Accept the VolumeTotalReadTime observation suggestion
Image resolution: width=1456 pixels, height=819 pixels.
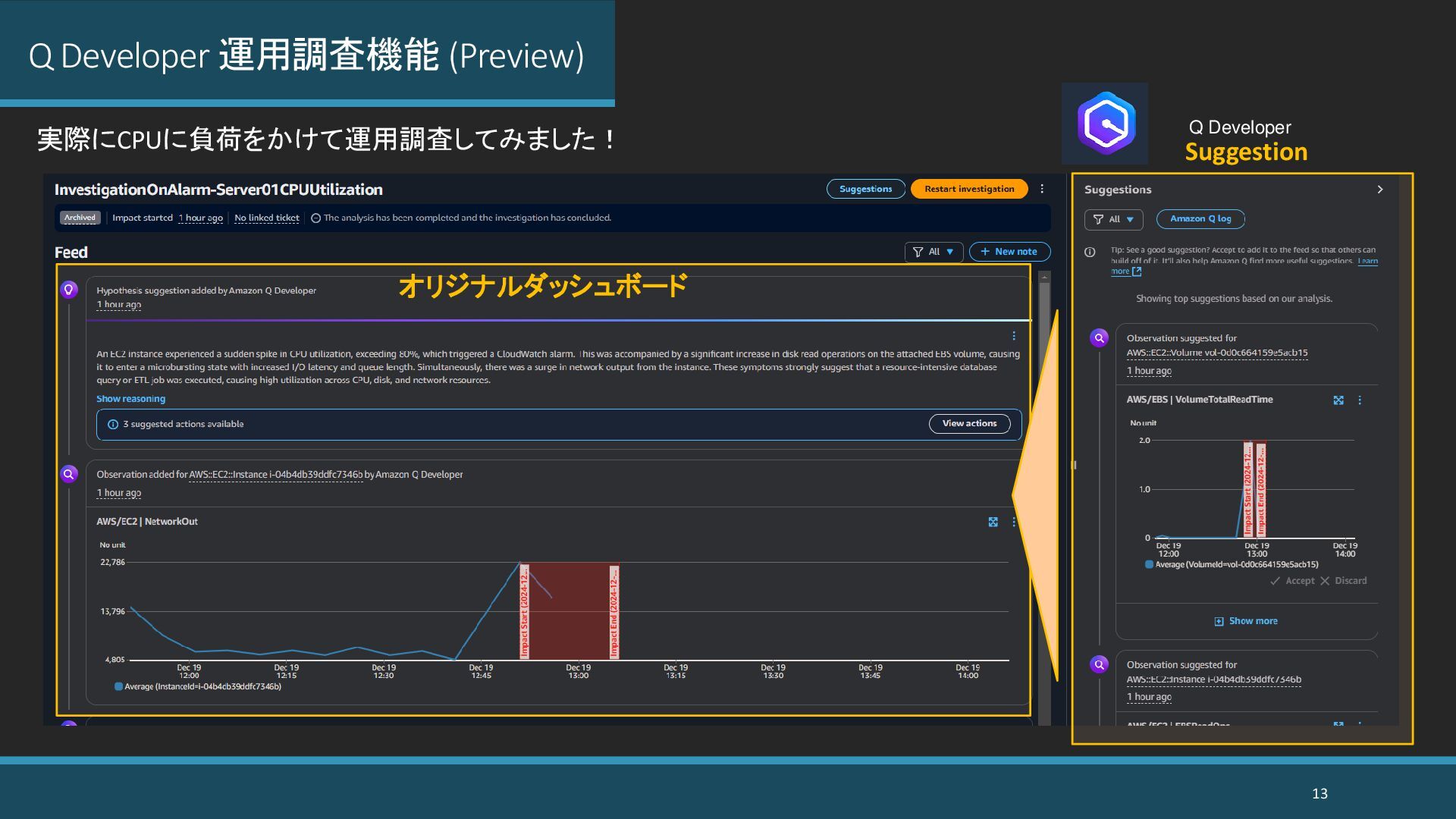[x=1292, y=581]
